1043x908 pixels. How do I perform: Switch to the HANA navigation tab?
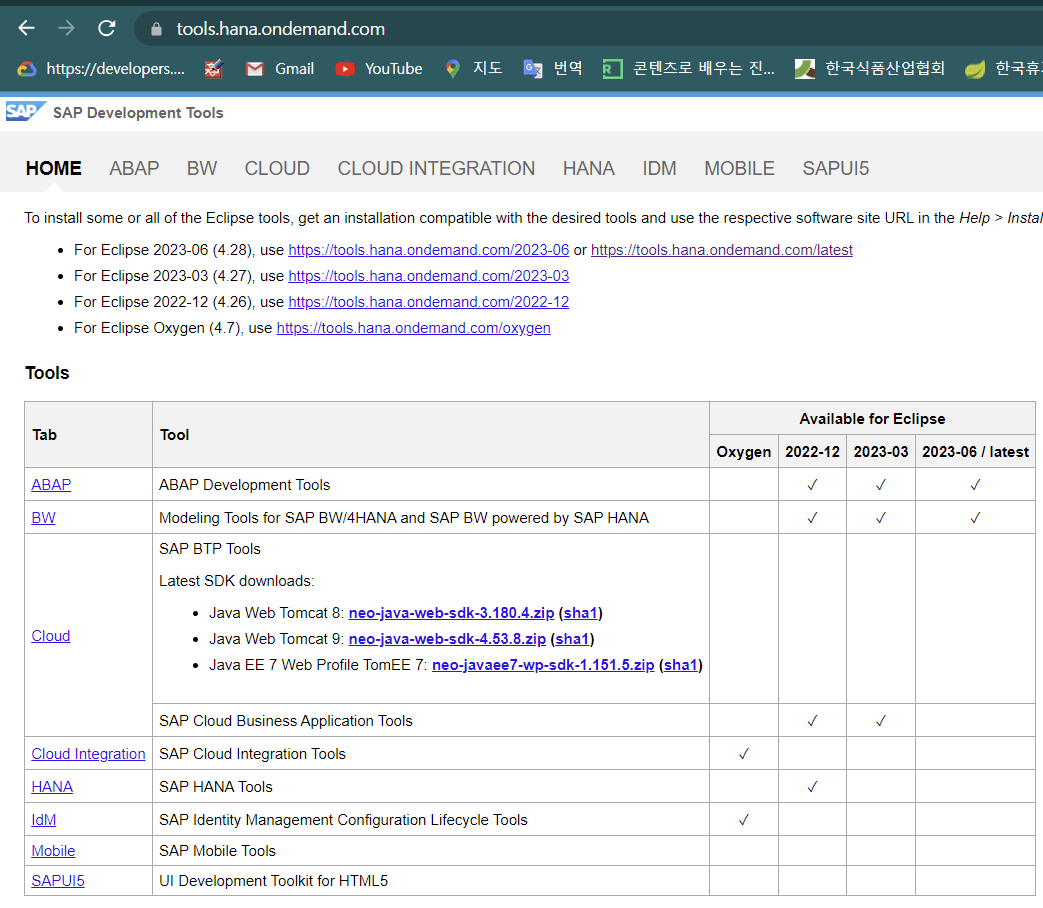[x=589, y=168]
